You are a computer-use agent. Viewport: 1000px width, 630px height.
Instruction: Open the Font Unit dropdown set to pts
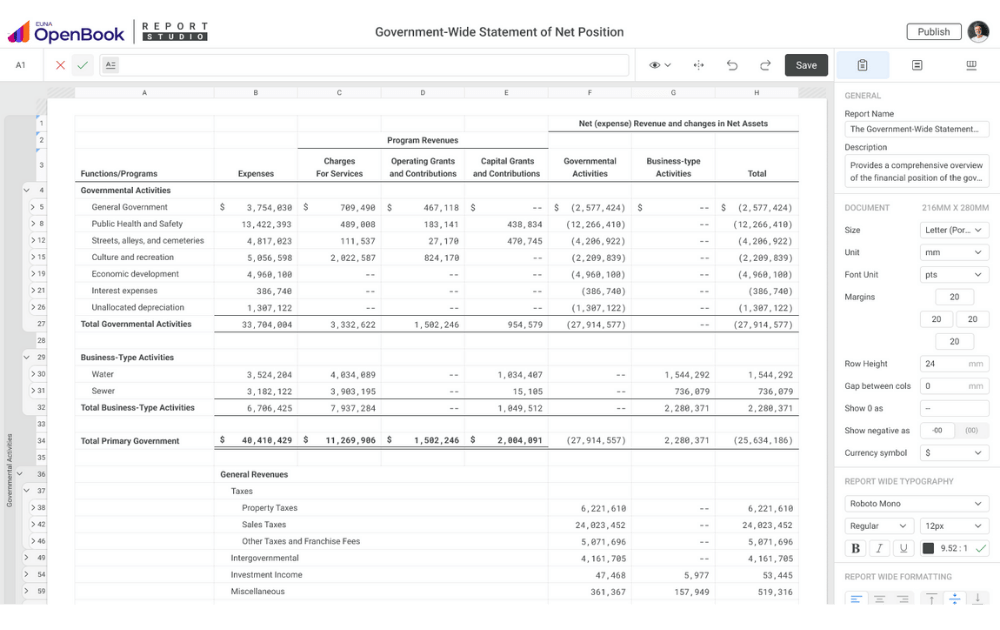tap(954, 275)
